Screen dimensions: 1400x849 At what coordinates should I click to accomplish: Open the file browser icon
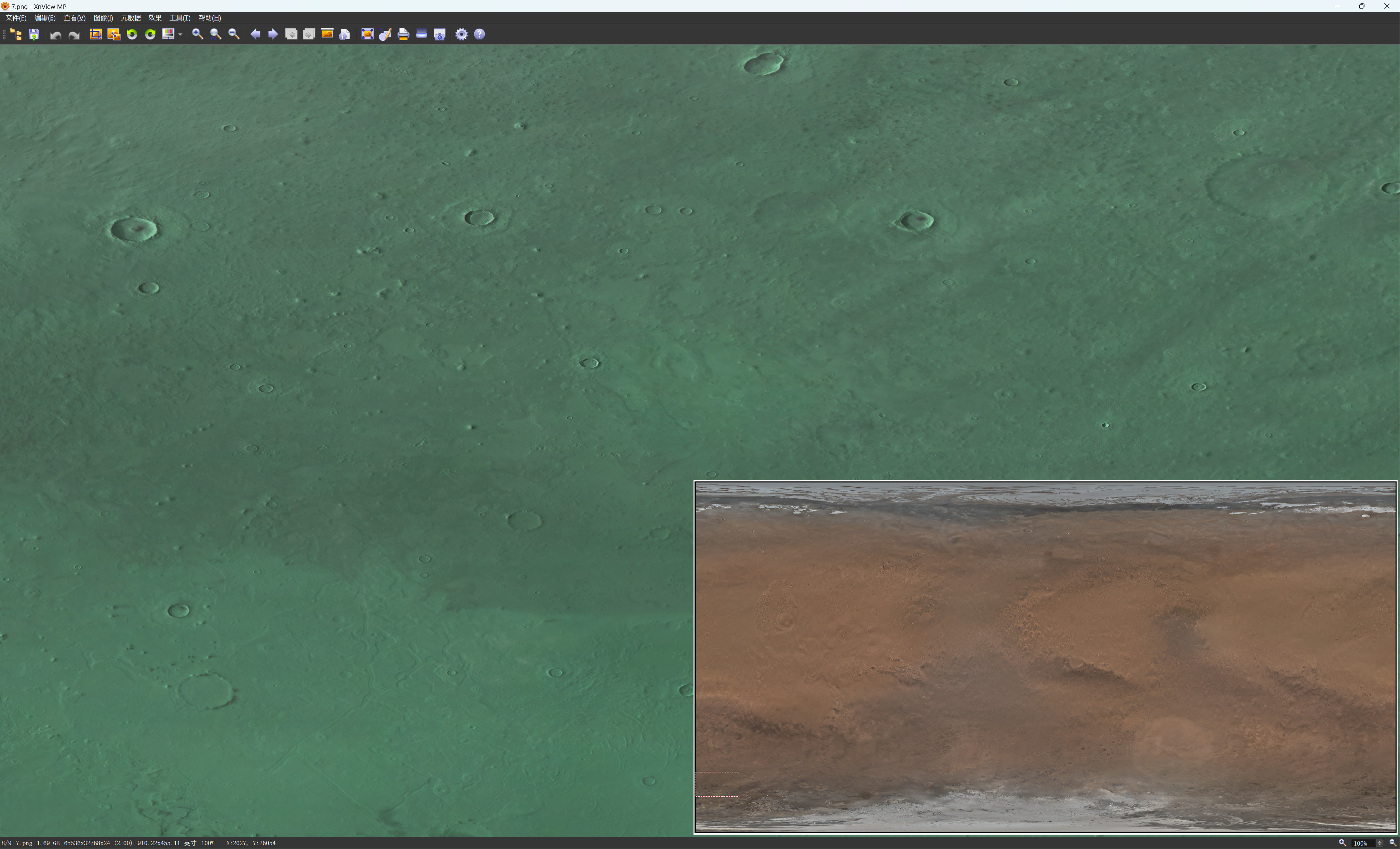[16, 35]
